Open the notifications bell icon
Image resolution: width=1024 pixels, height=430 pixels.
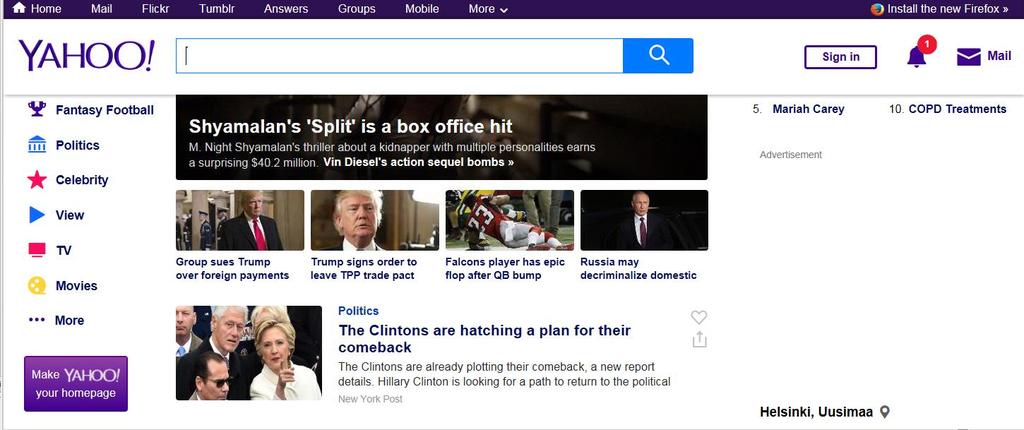[916, 57]
